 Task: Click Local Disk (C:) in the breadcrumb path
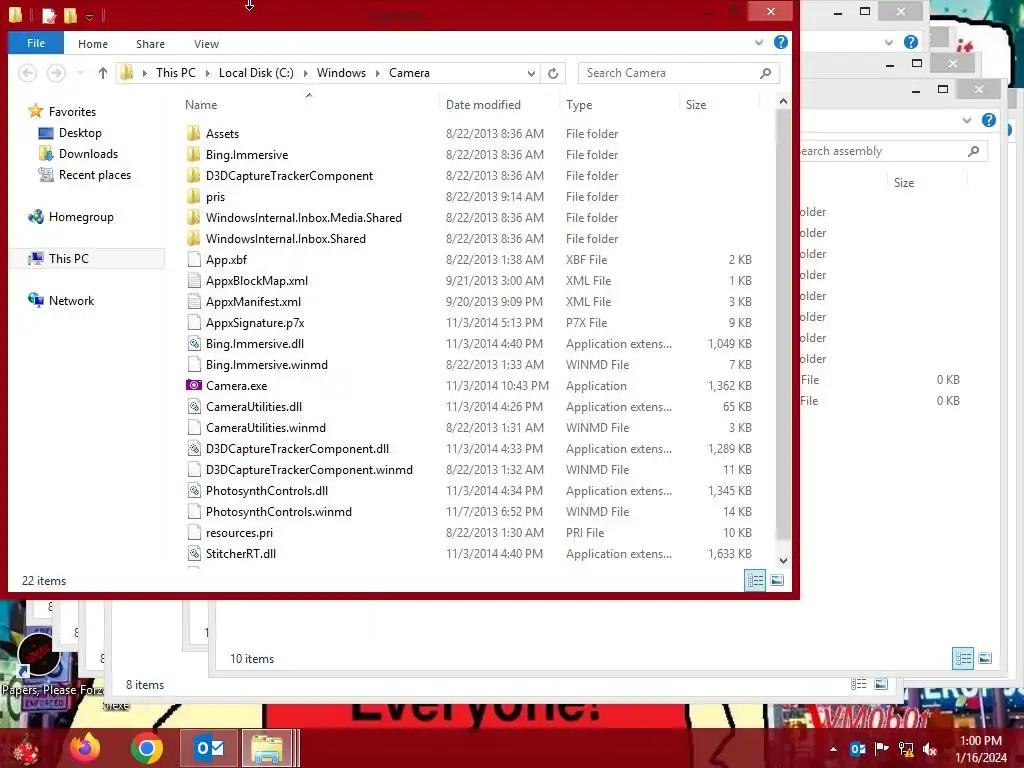256,73
